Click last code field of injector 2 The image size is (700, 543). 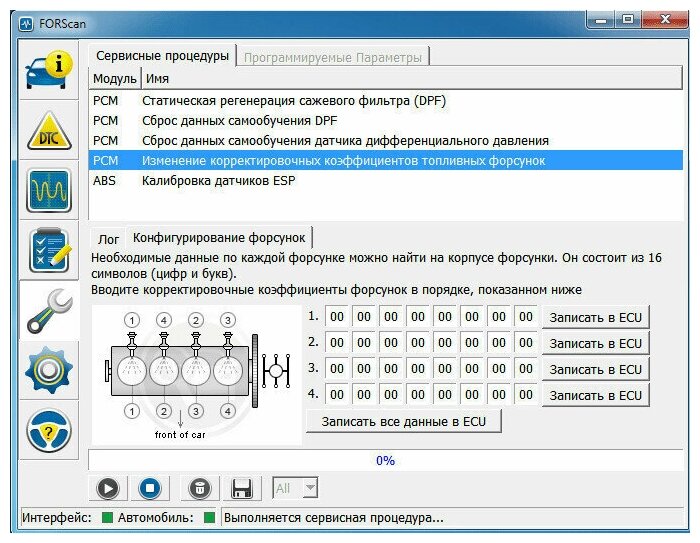tap(526, 343)
